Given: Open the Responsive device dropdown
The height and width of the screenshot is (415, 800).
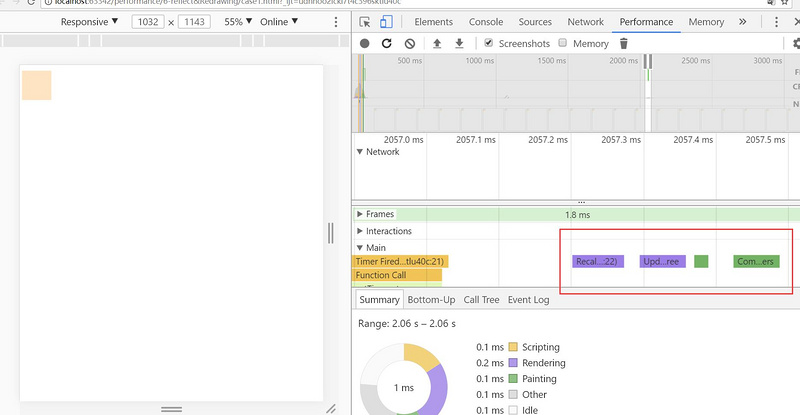Looking at the screenshot, I should coord(89,21).
